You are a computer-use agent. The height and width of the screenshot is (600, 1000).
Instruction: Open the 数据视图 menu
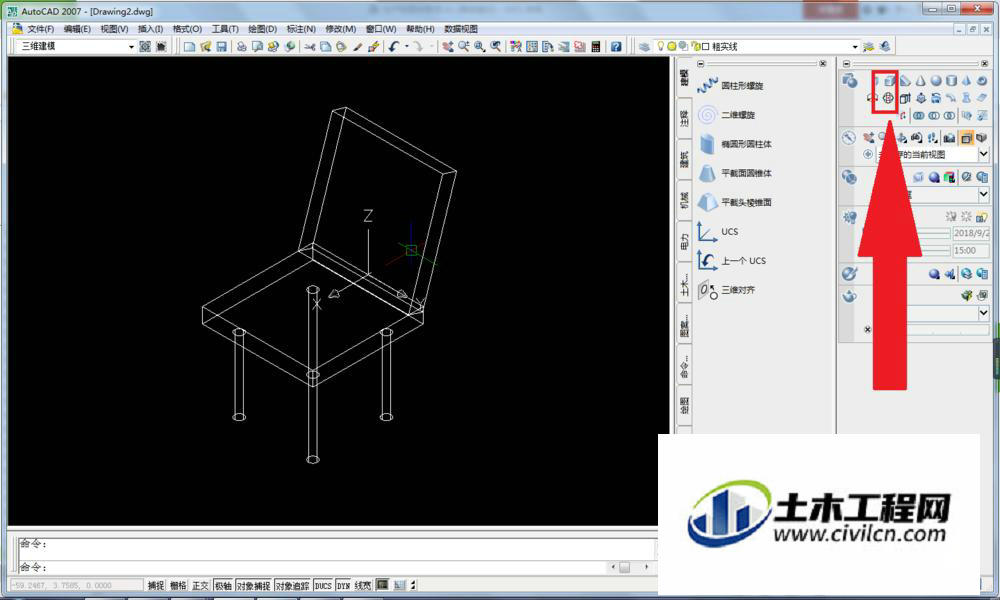click(461, 29)
